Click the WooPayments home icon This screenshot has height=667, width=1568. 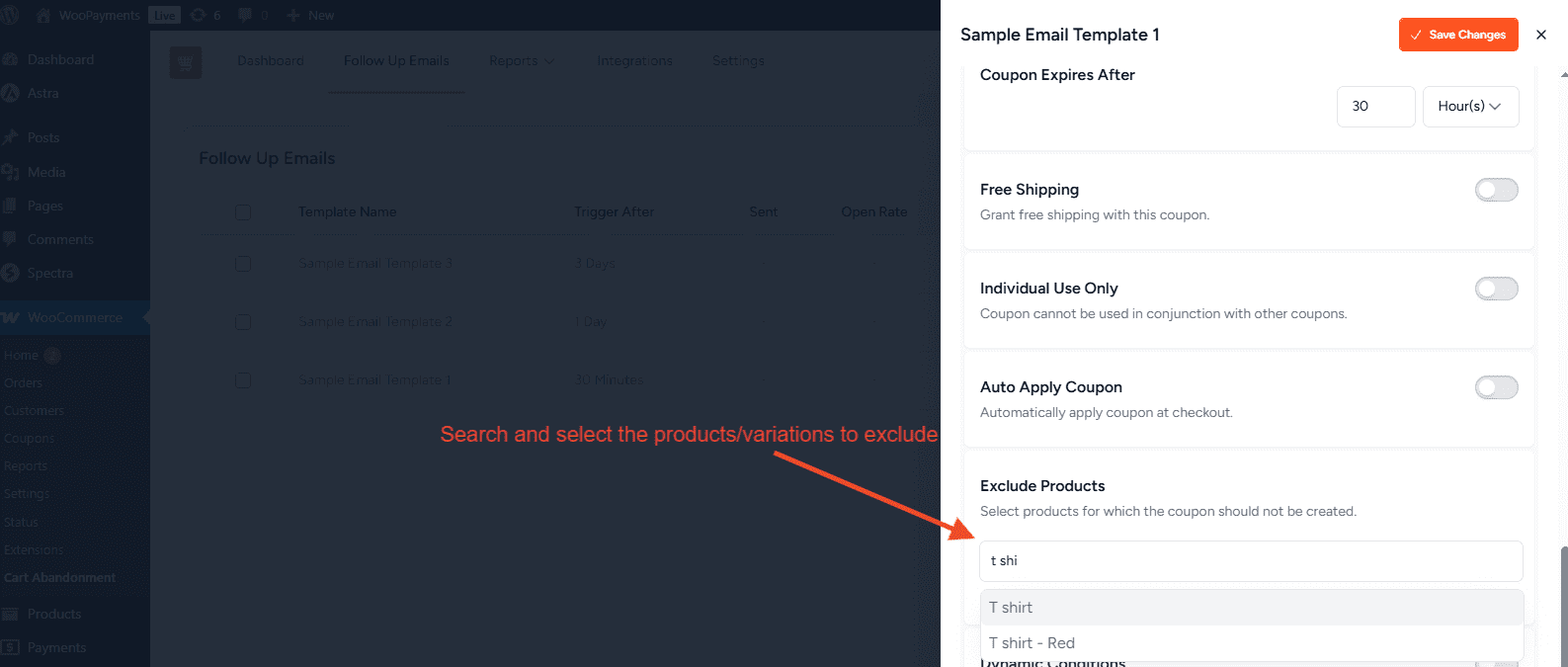(43, 15)
